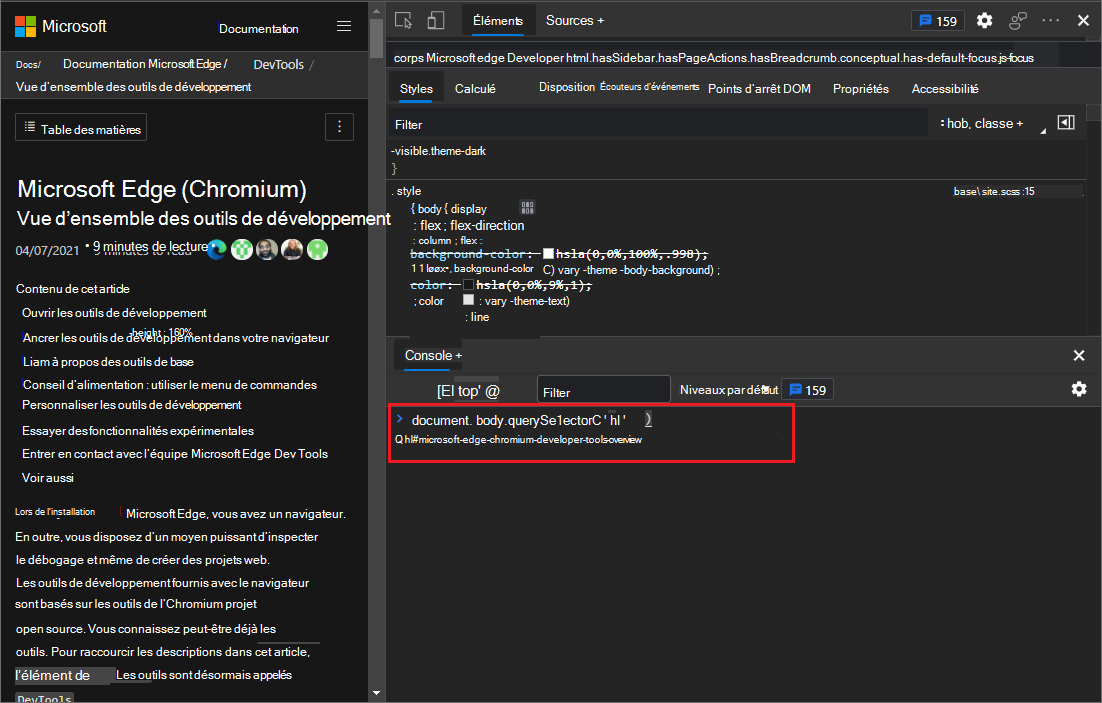Viewport: 1102px width, 703px height.
Task: Toggle device emulation mode
Action: click(436, 20)
